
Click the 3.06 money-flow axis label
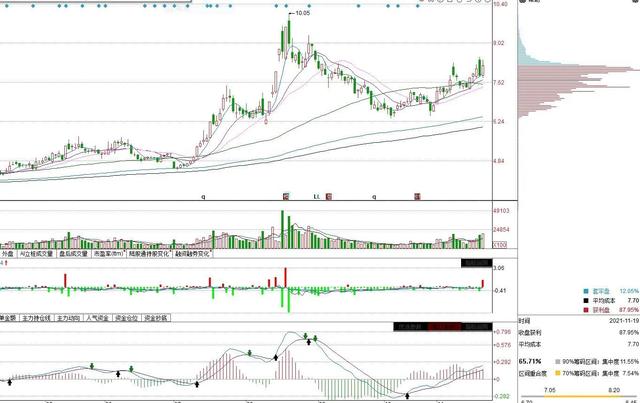pos(499,268)
